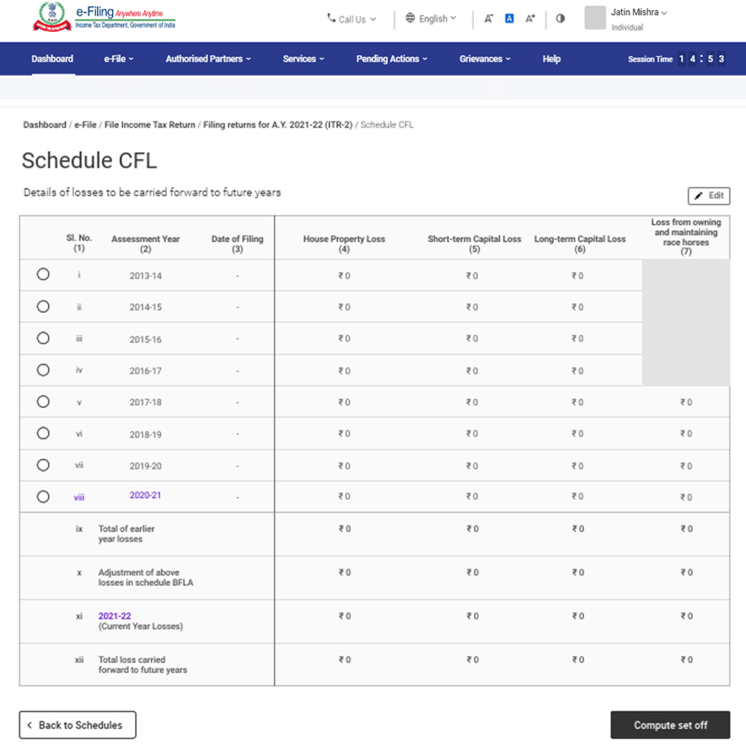Click the e-Filing portal logo
The width and height of the screenshot is (746, 749).
coord(103,17)
